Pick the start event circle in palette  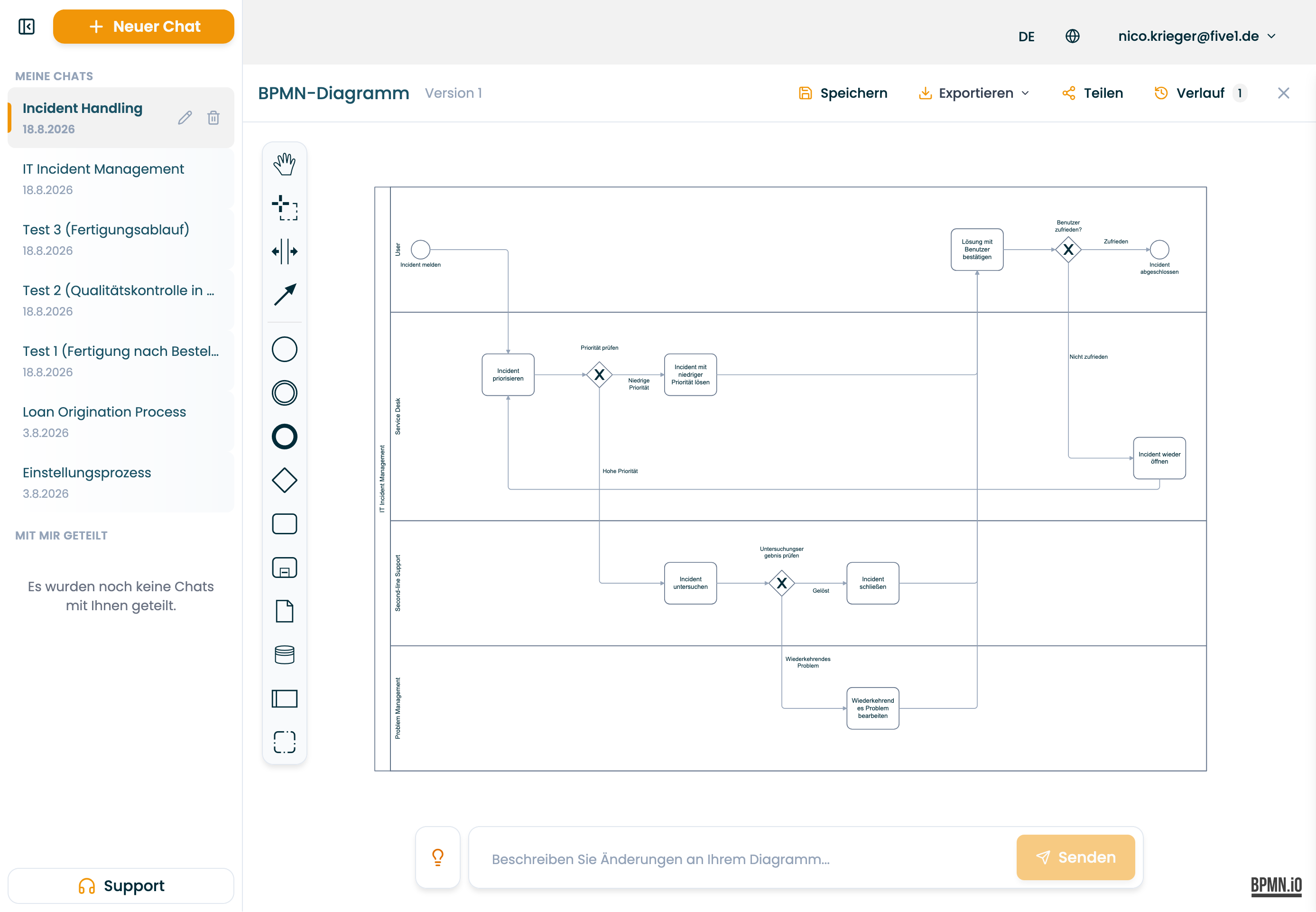pos(285,349)
